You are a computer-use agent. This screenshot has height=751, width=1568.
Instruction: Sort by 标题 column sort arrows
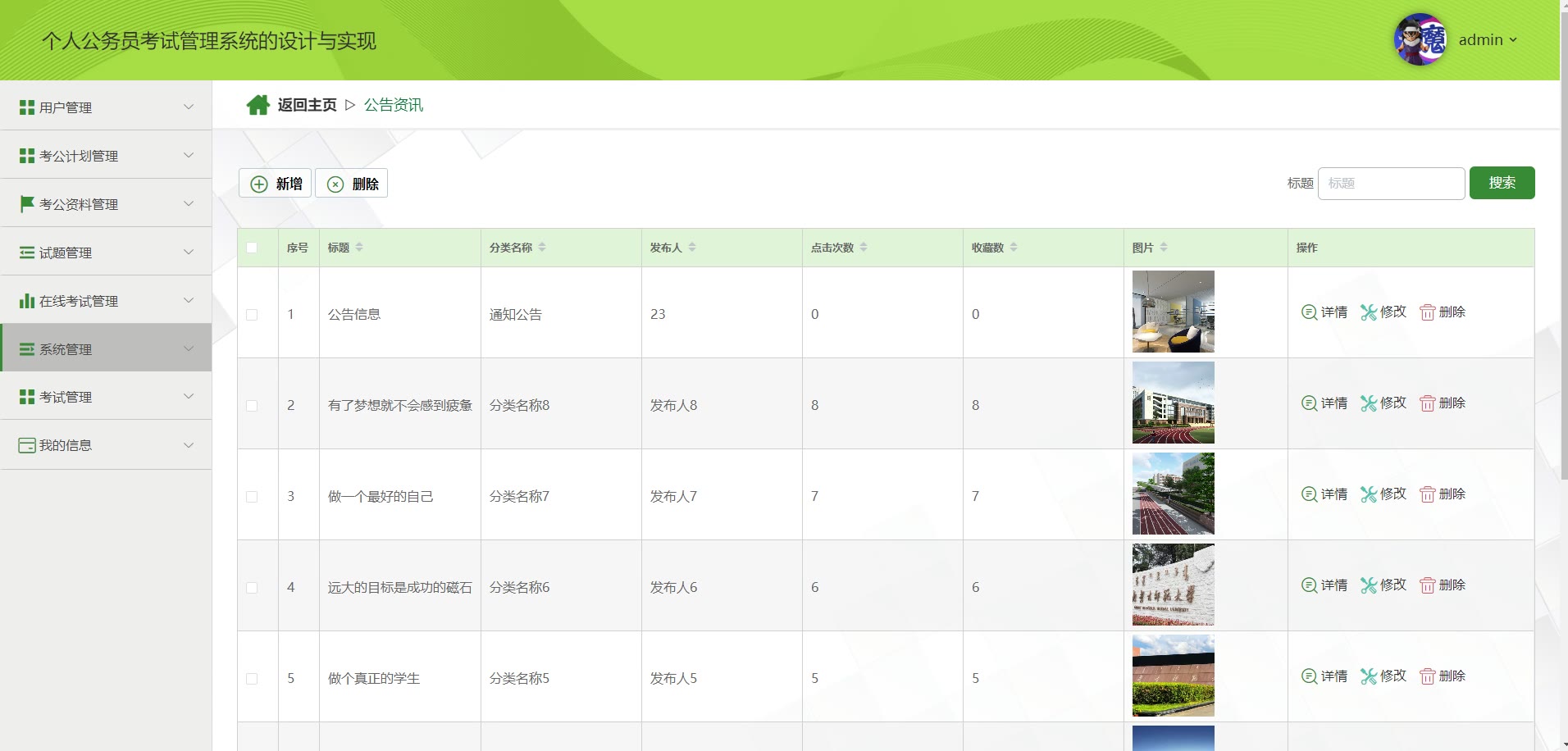click(359, 248)
